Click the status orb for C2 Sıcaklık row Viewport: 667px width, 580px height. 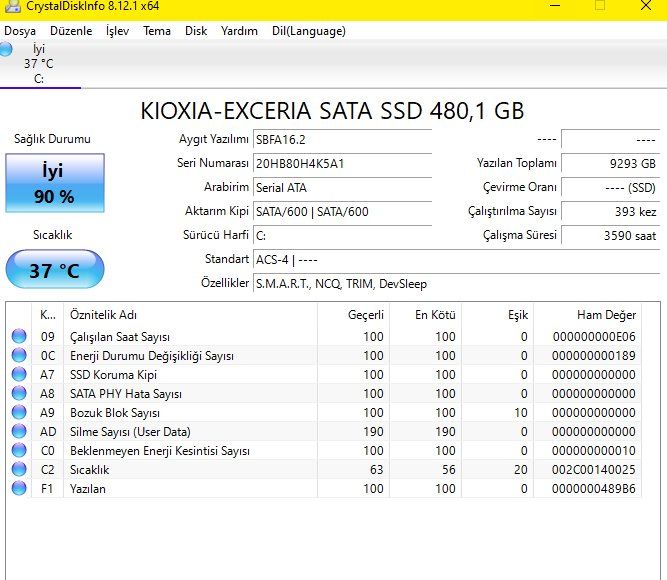[x=19, y=469]
